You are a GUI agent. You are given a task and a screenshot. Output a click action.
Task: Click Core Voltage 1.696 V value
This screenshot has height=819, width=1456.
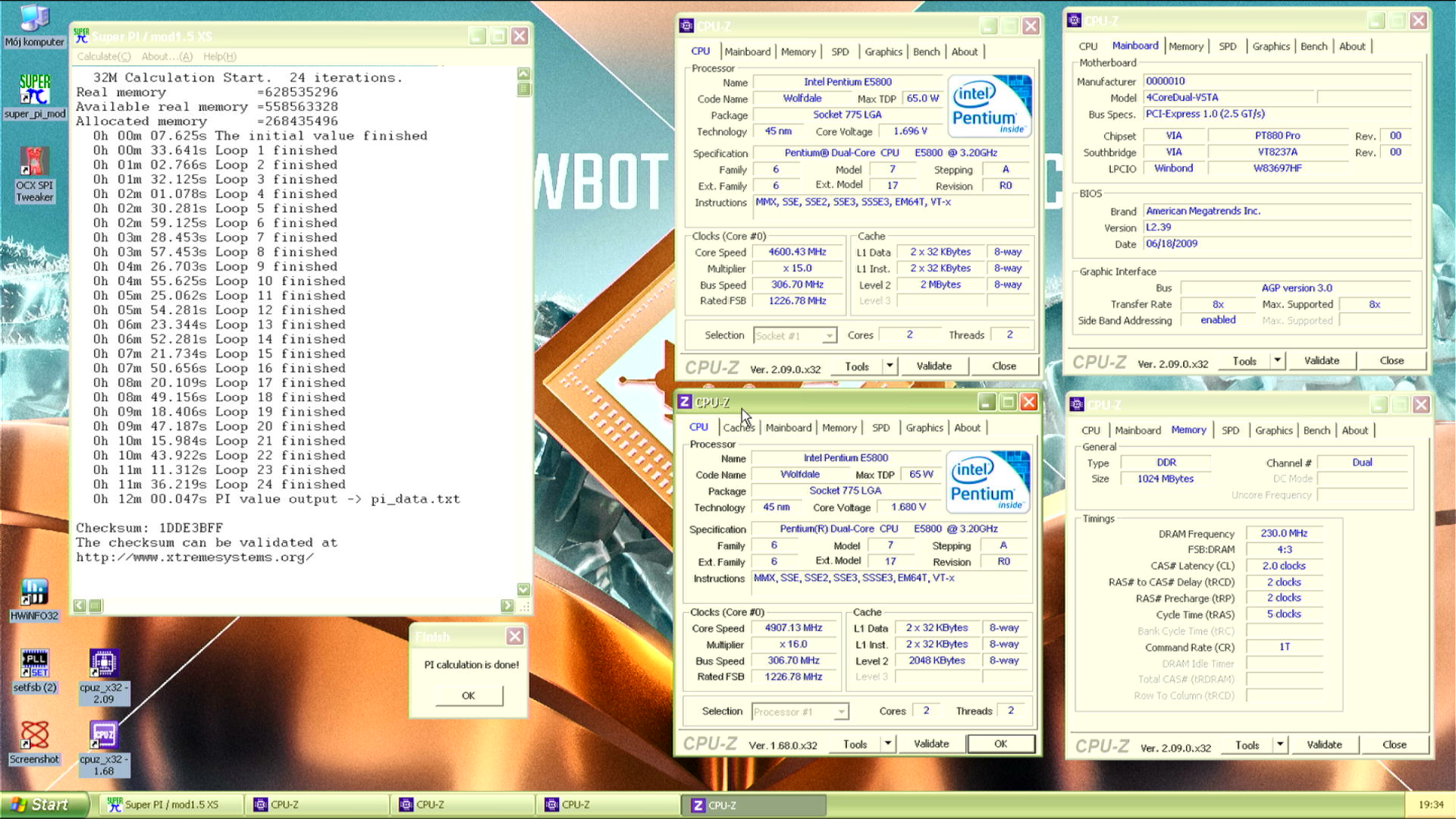point(909,131)
